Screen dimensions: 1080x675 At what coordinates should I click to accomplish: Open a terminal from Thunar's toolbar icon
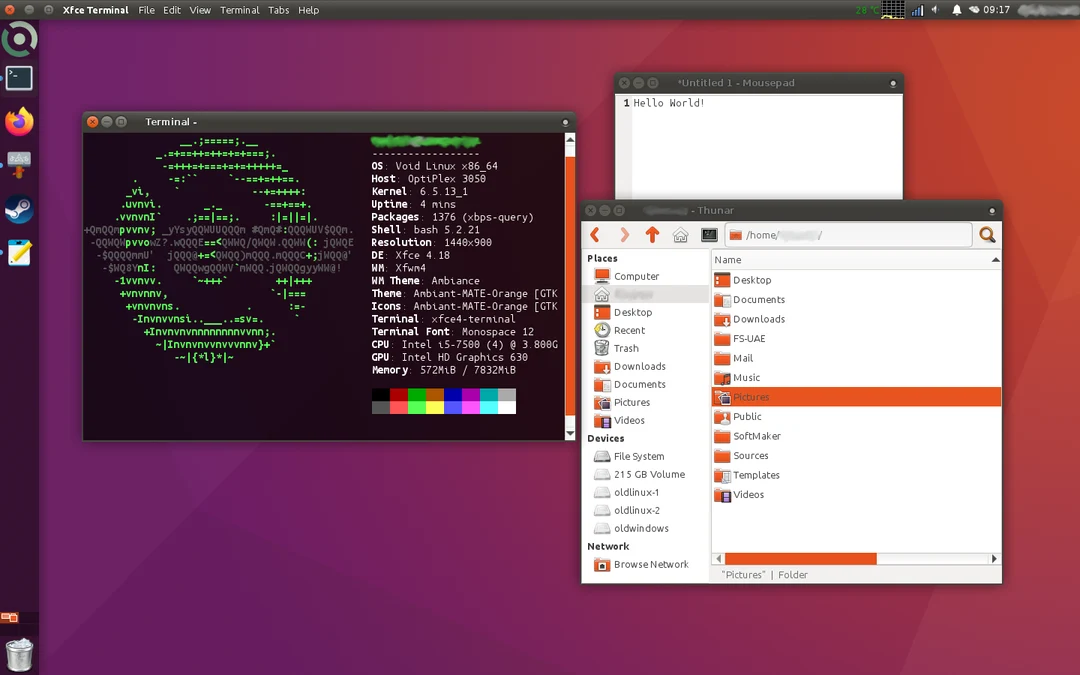tap(708, 234)
